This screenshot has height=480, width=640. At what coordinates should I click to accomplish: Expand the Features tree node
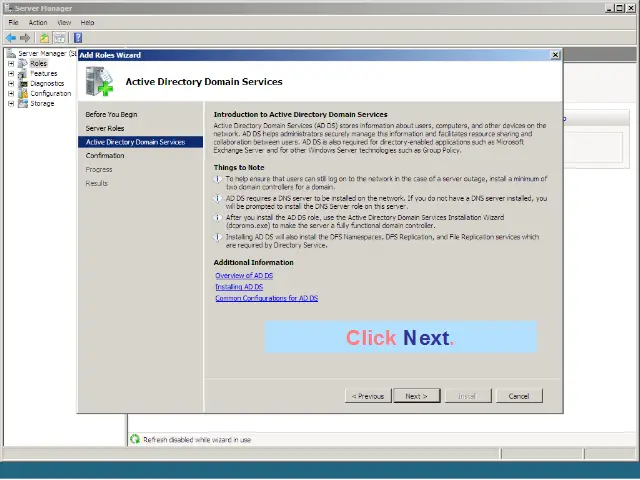(11, 74)
